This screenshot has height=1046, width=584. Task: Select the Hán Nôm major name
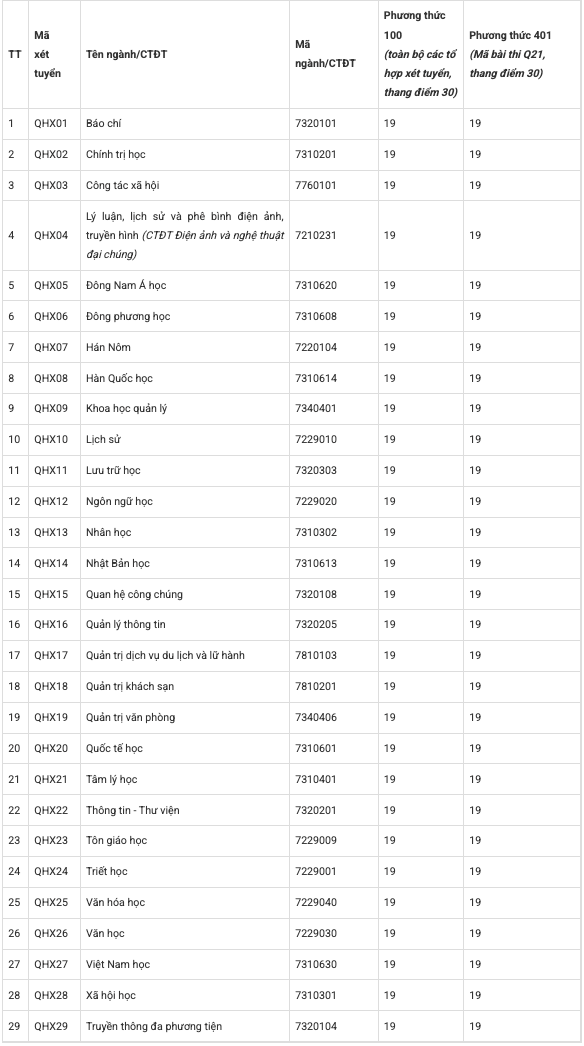click(108, 347)
